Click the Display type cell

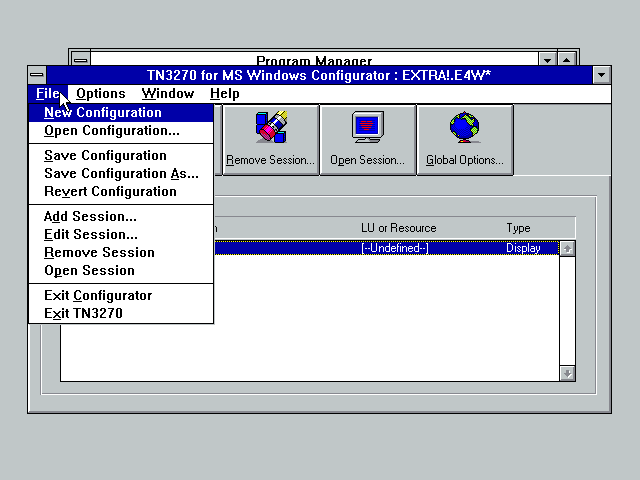coord(523,248)
